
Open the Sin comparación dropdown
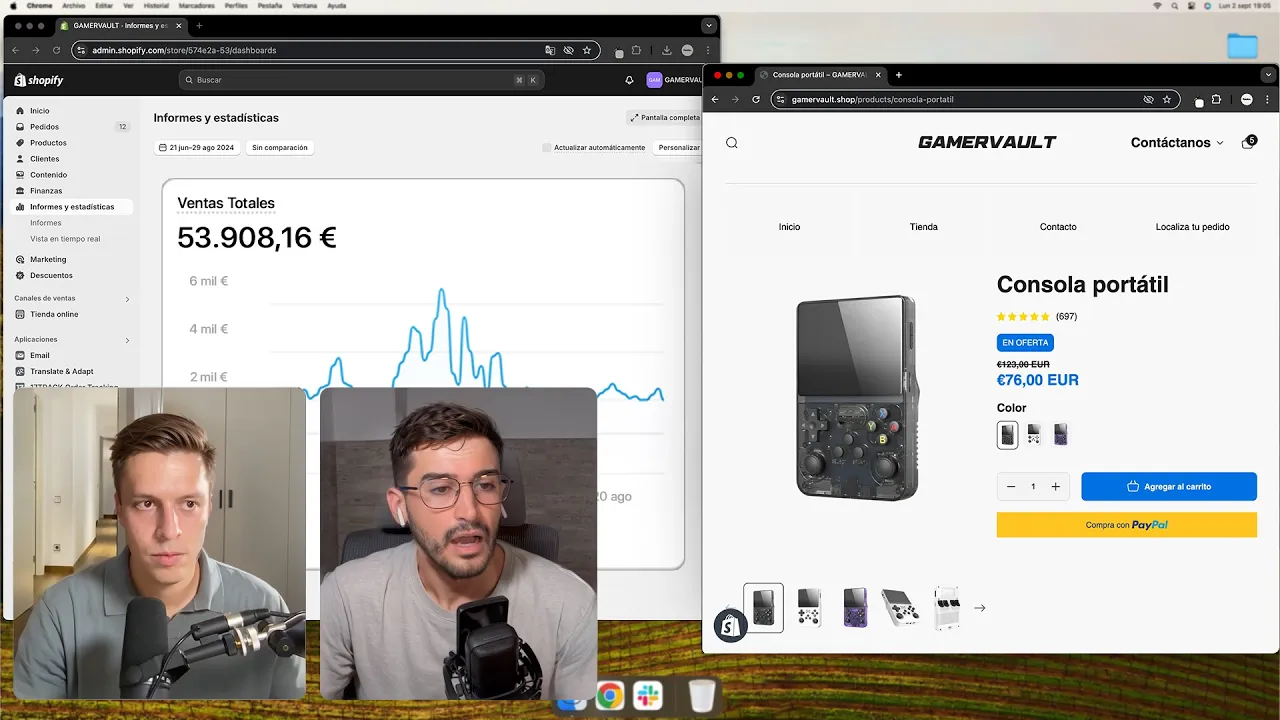pos(279,148)
